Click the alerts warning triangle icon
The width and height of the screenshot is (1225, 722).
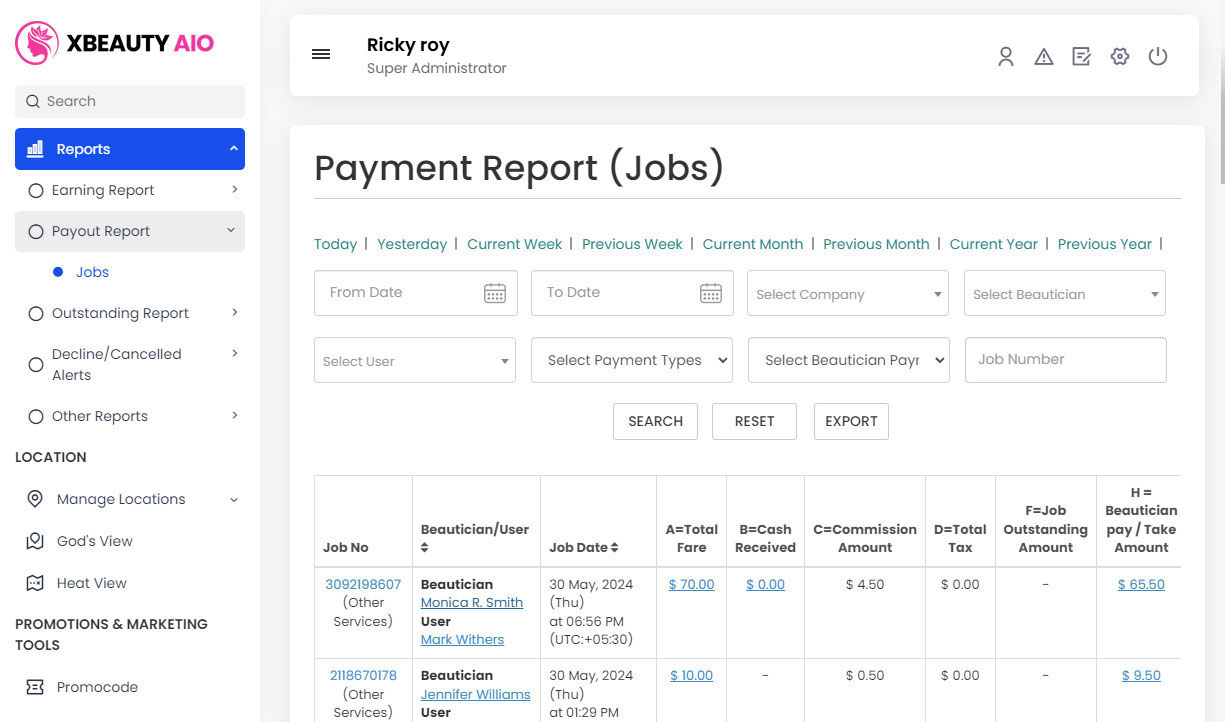(1044, 57)
